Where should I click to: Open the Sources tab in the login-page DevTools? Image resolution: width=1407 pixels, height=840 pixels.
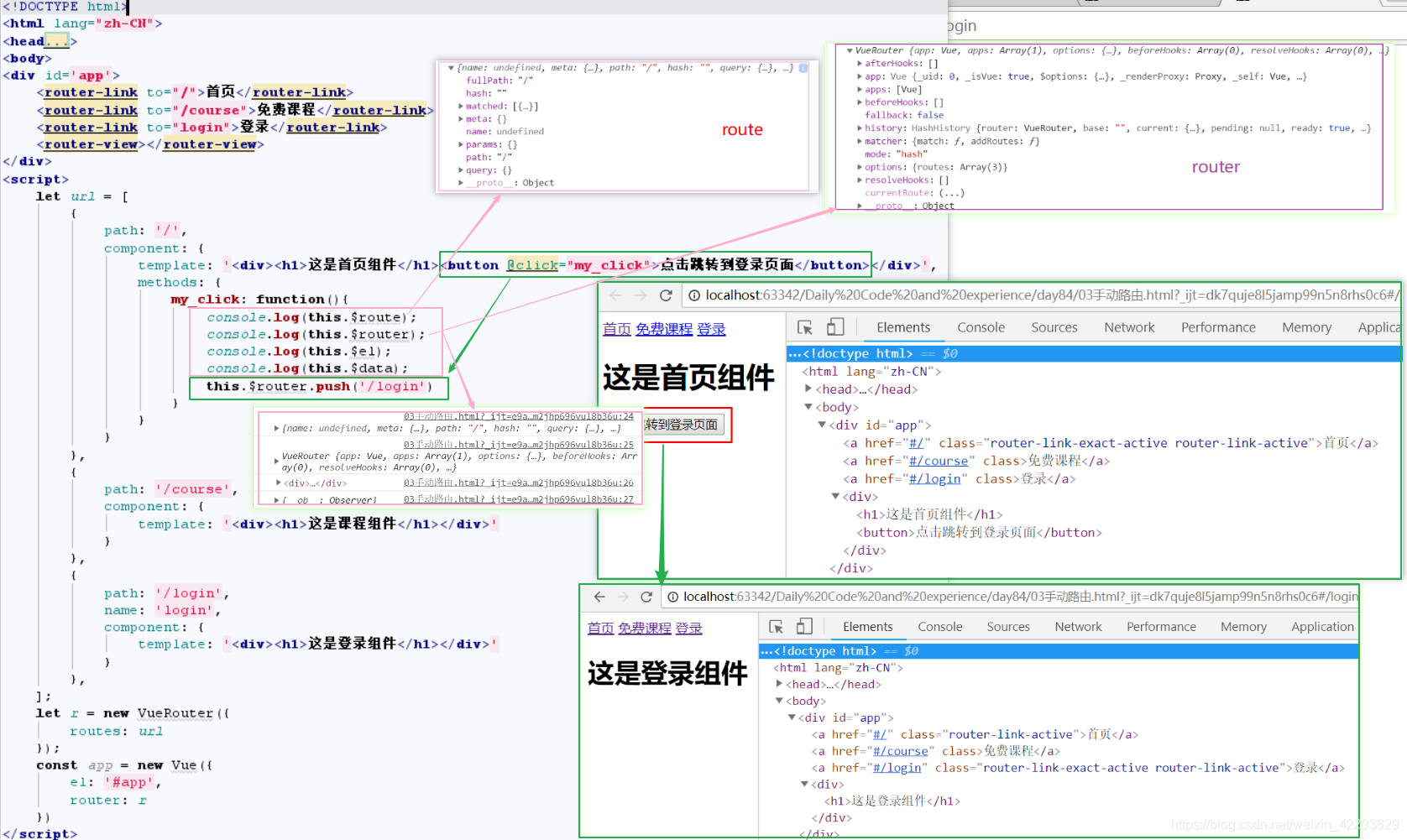point(1008,627)
